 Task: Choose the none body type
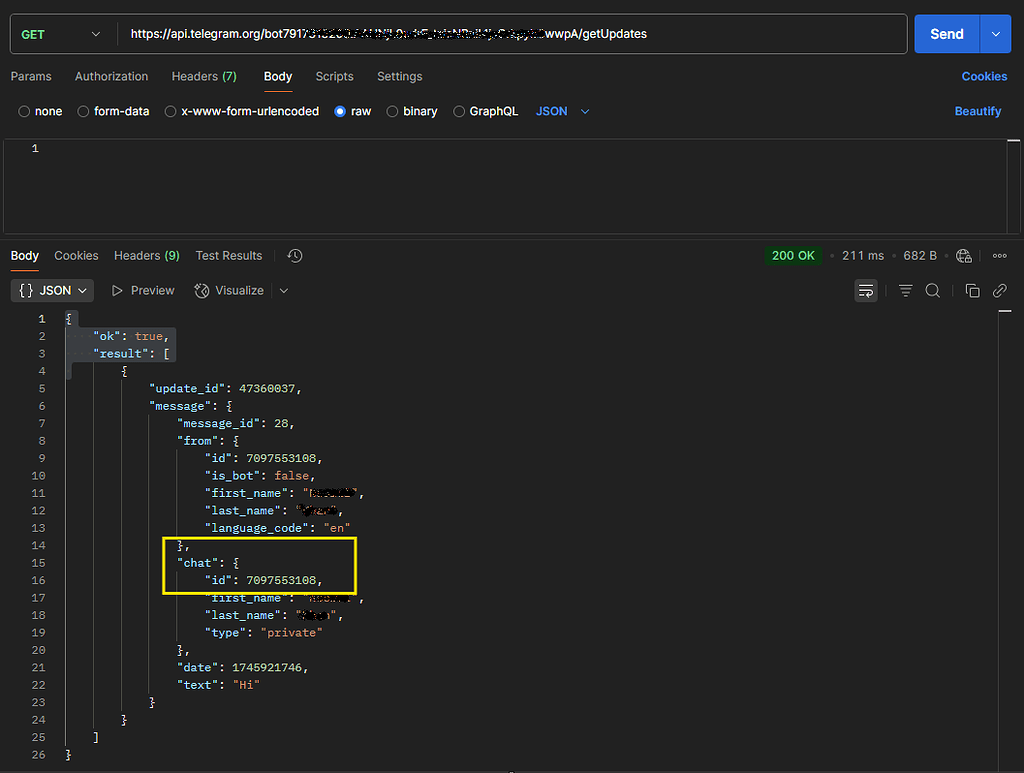click(x=40, y=111)
